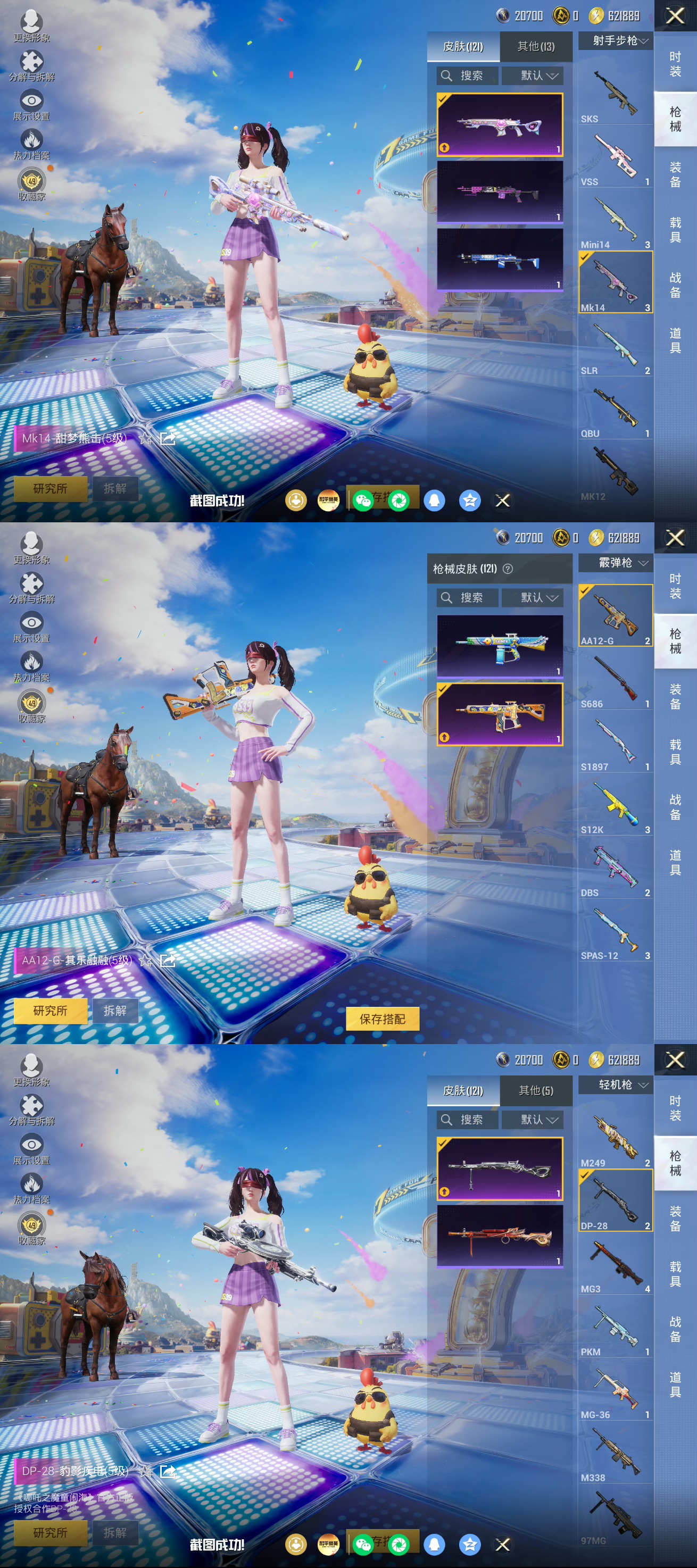Expand the 轻机枪 weapon category dropdown
This screenshot has height=1568, width=697.
[x=616, y=1085]
